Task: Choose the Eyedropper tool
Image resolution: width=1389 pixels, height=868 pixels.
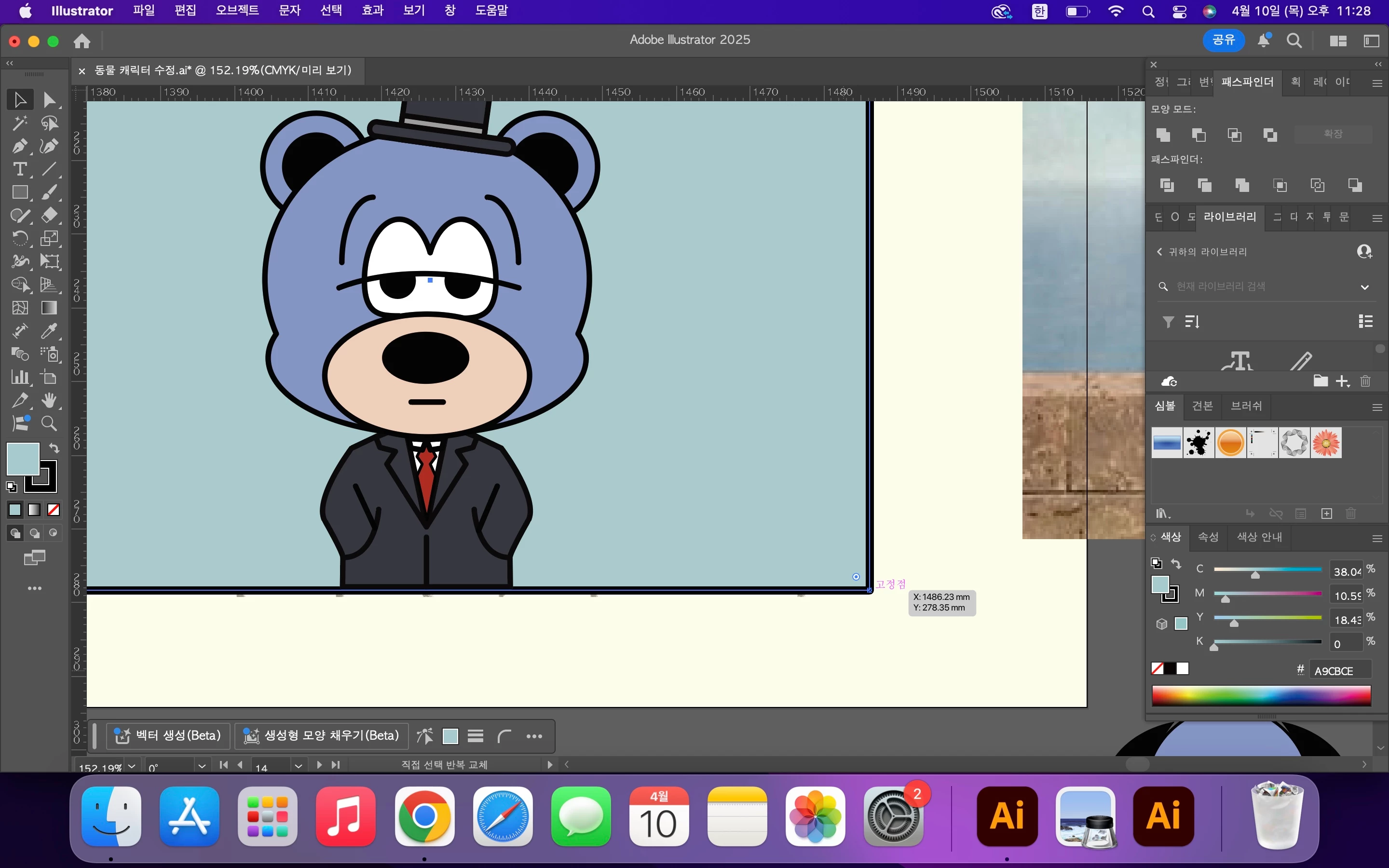Action: (x=49, y=331)
